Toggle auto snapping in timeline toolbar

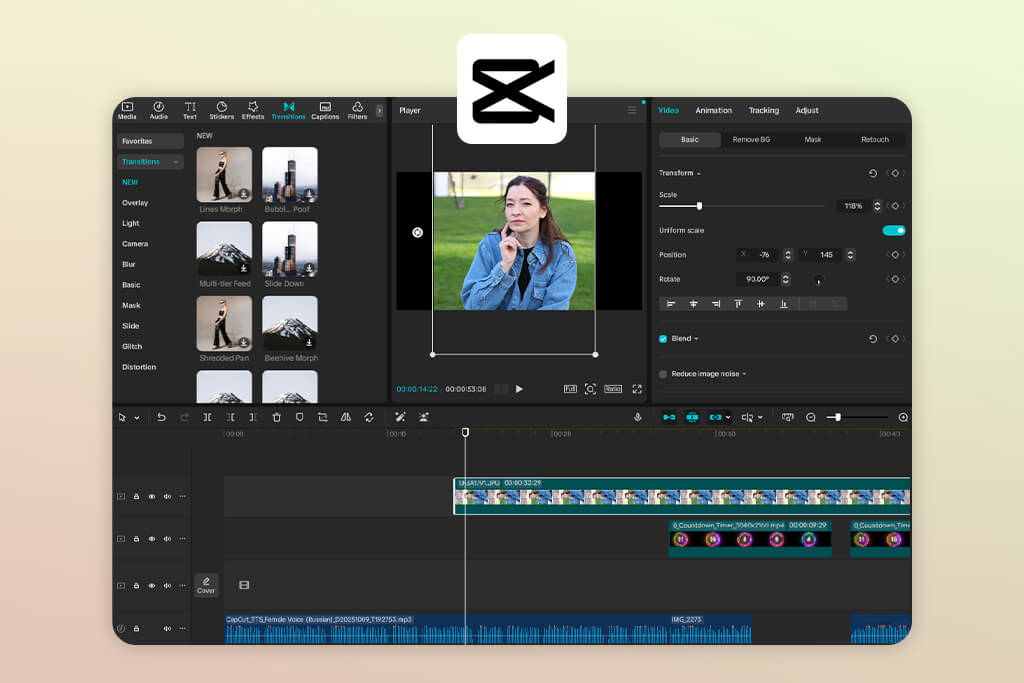[x=692, y=417]
